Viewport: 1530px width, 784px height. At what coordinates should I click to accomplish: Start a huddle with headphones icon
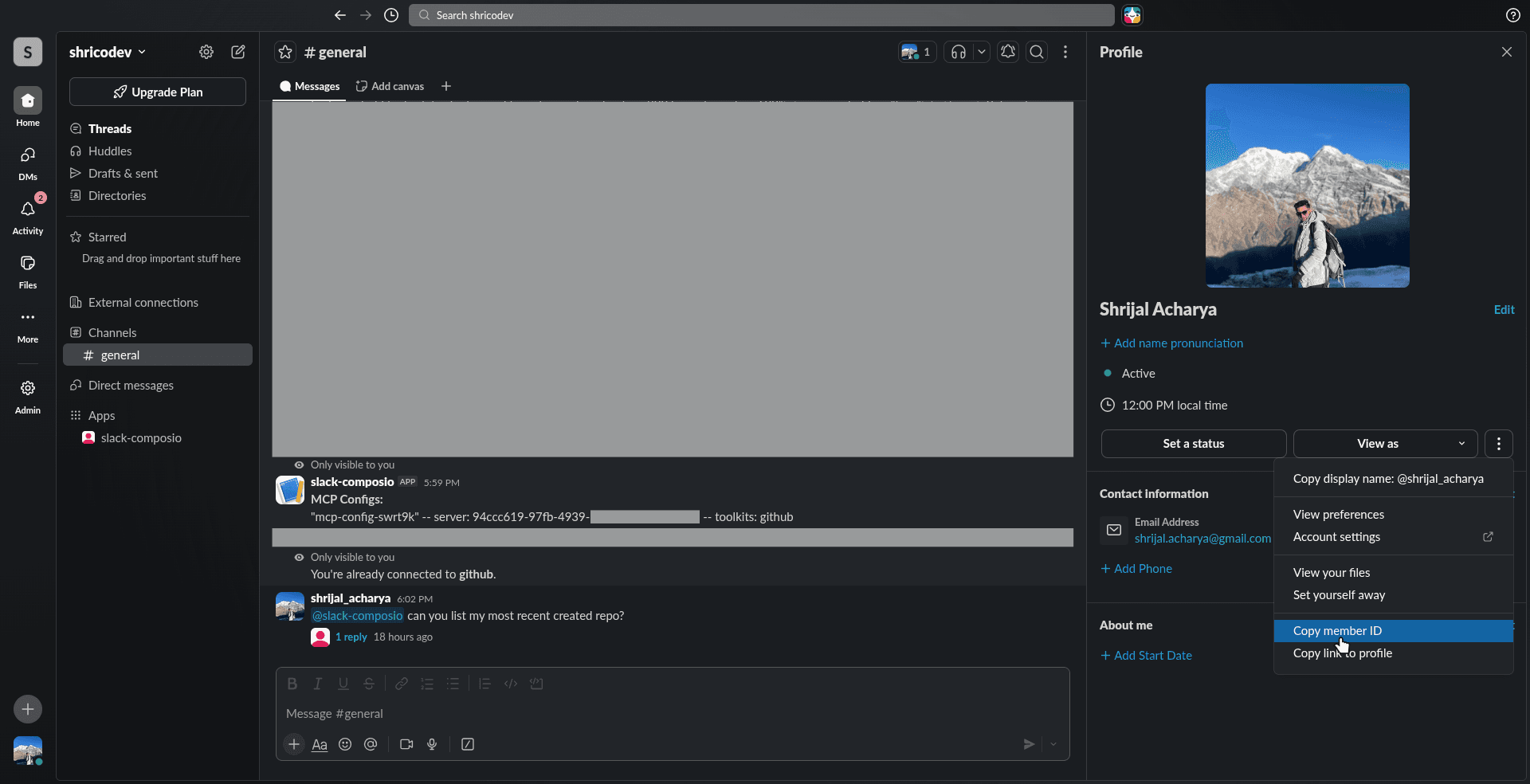point(959,52)
